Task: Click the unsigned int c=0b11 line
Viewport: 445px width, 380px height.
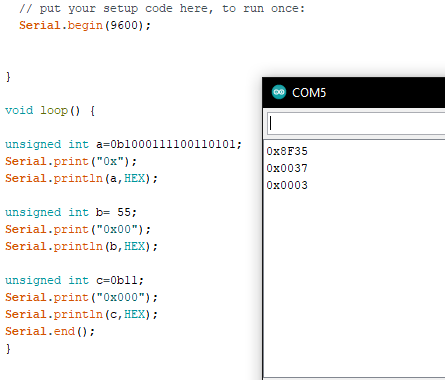Action: pyautogui.click(x=74, y=280)
